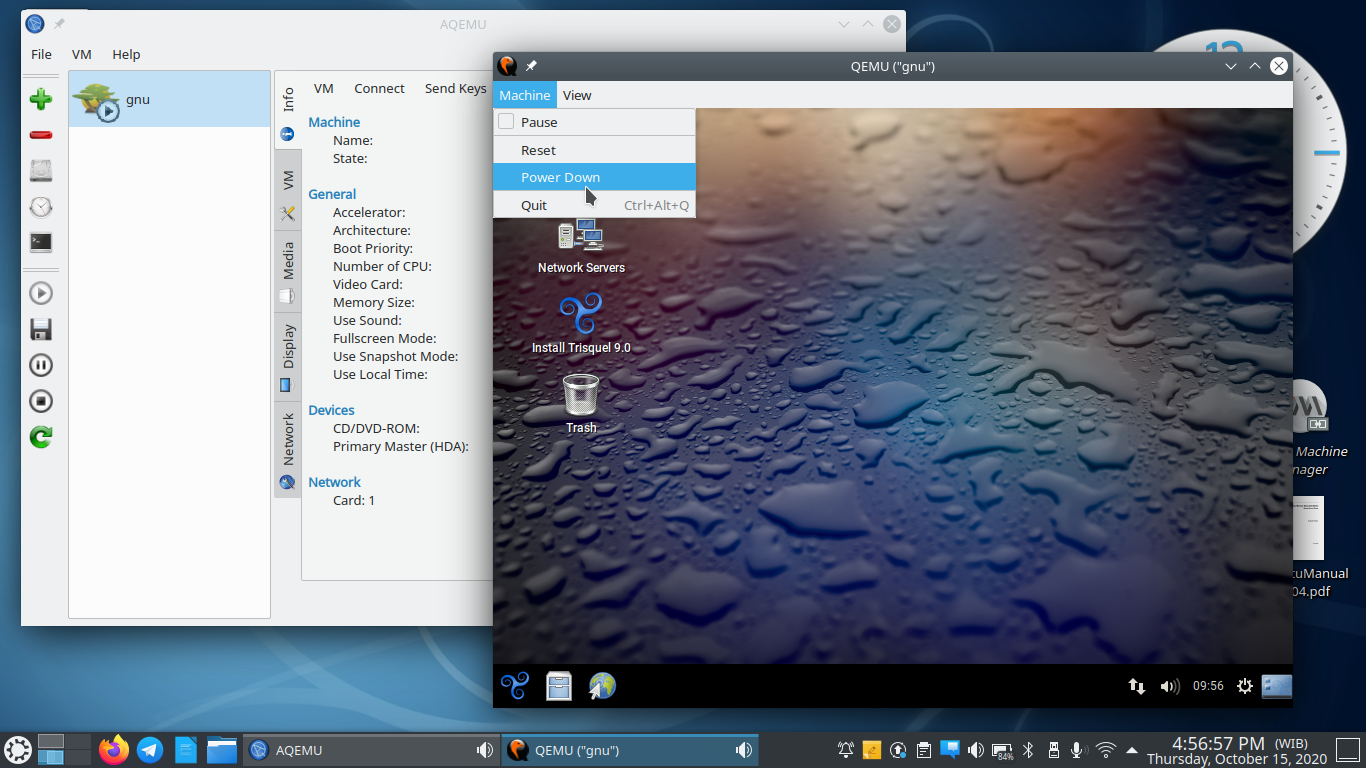The height and width of the screenshot is (768, 1366).
Task: Reset the VM with the green refresh icon
Action: click(x=40, y=437)
